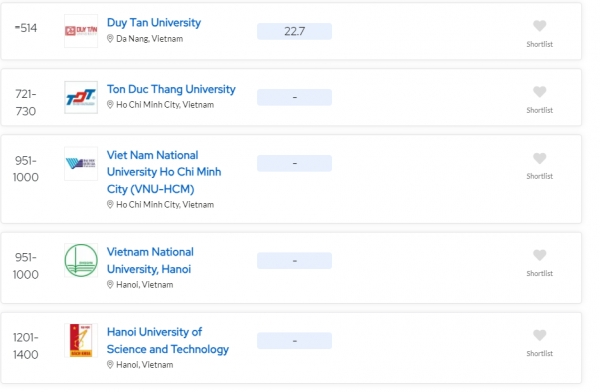This screenshot has width=600, height=392.
Task: Shortlist Hanoi University of Science and Technology
Action: 539,335
